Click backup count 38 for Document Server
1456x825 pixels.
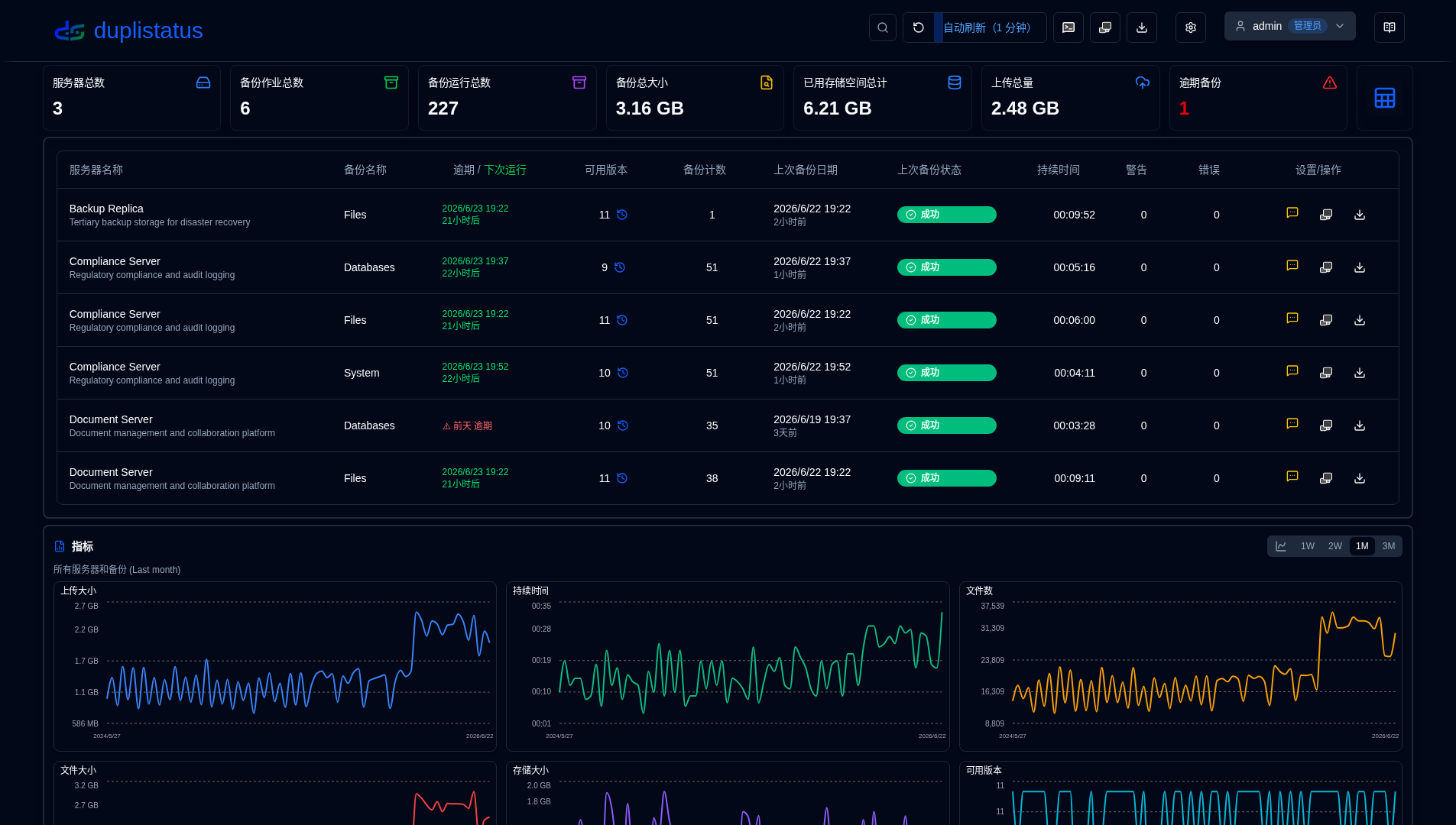[x=712, y=478]
